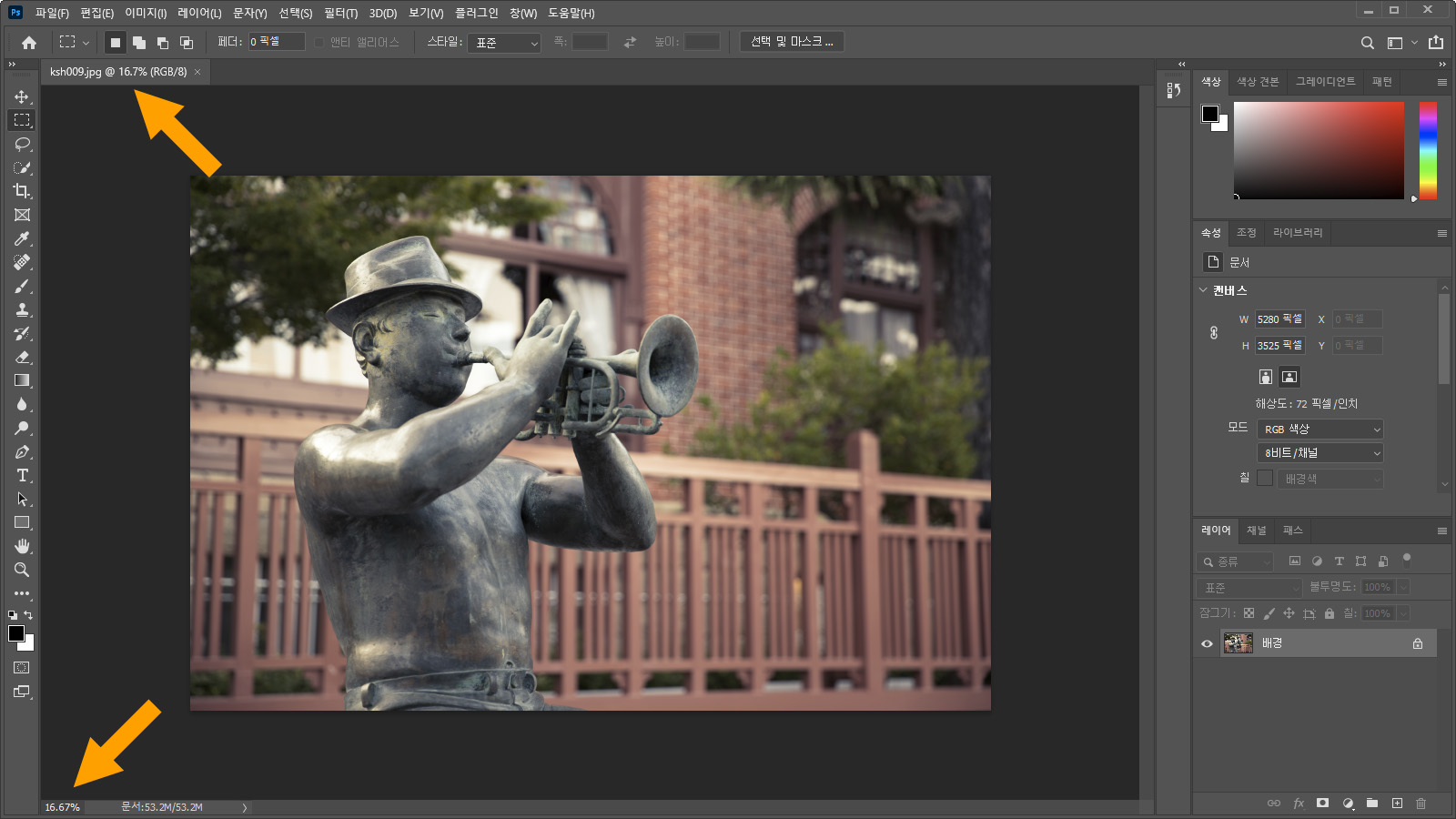Select the Brush tool

click(x=22, y=286)
